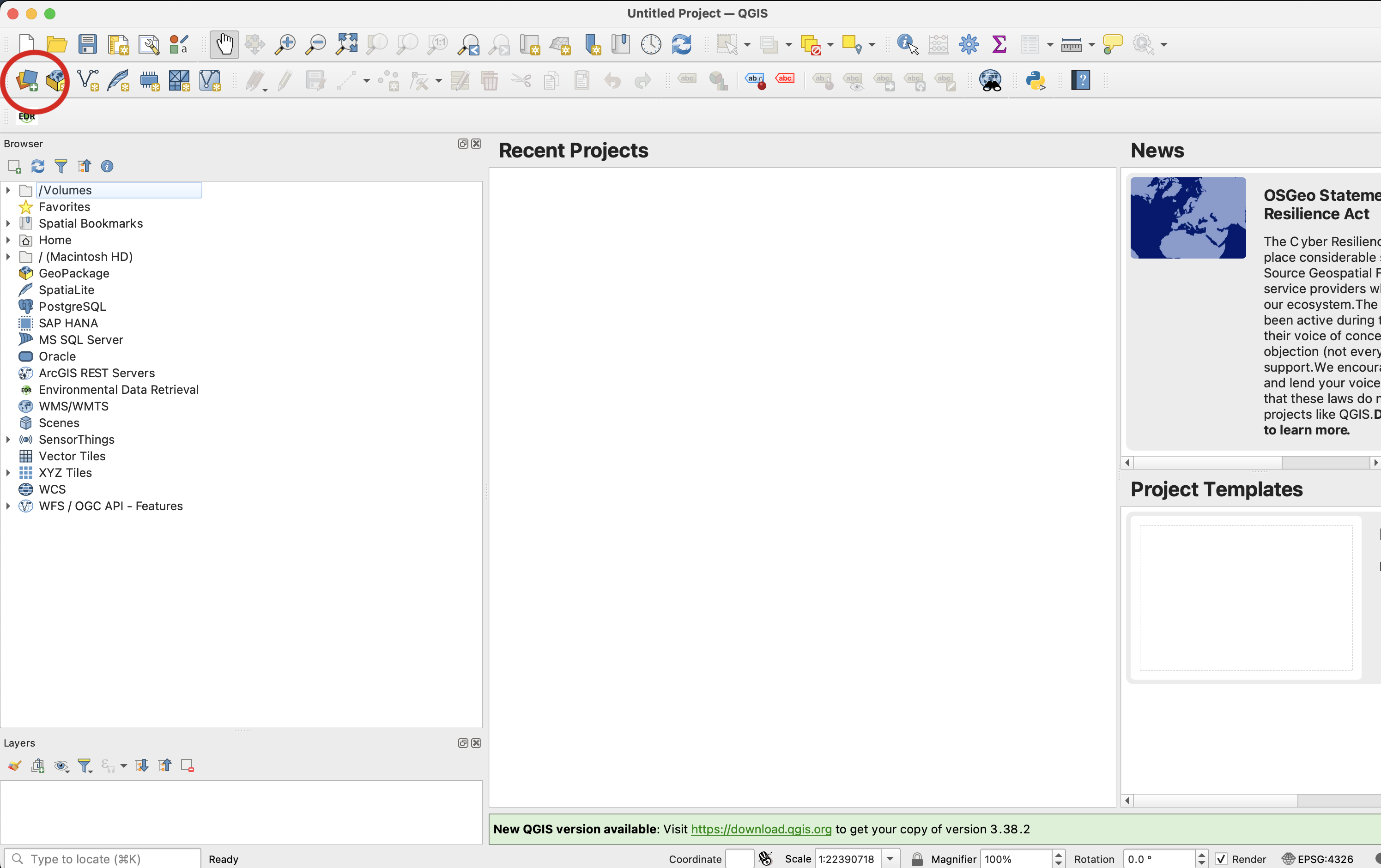Refresh the Browser panel

38,166
